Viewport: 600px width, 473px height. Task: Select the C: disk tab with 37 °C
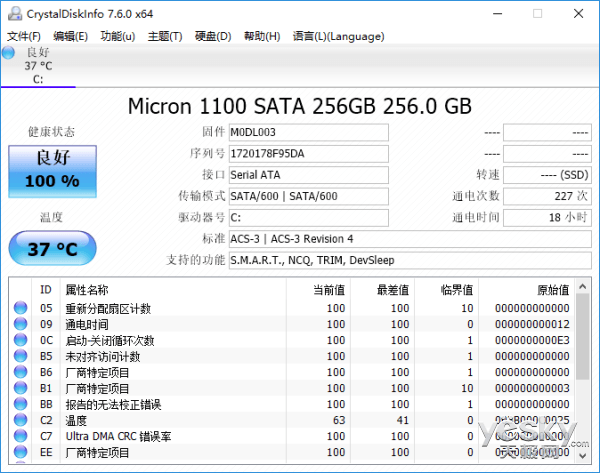point(38,66)
